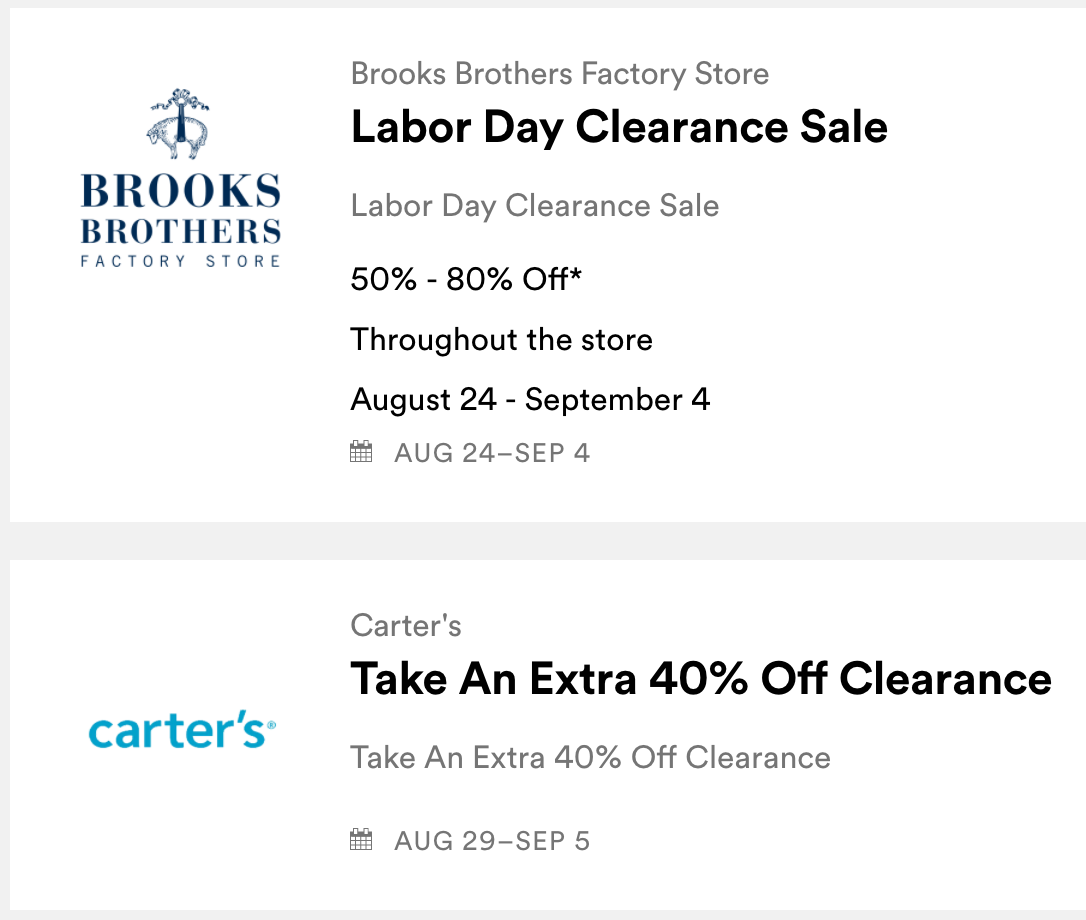
Task: Open the bold Take An Extra 40% Off headline
Action: pos(701,680)
